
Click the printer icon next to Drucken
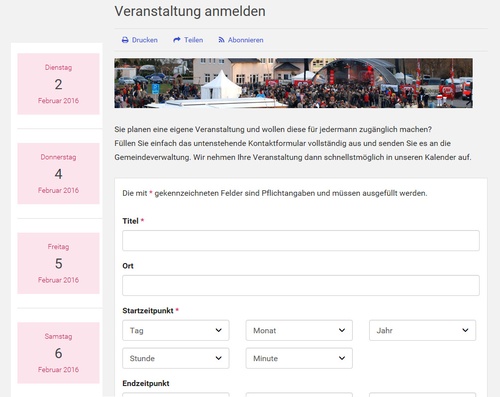125,40
